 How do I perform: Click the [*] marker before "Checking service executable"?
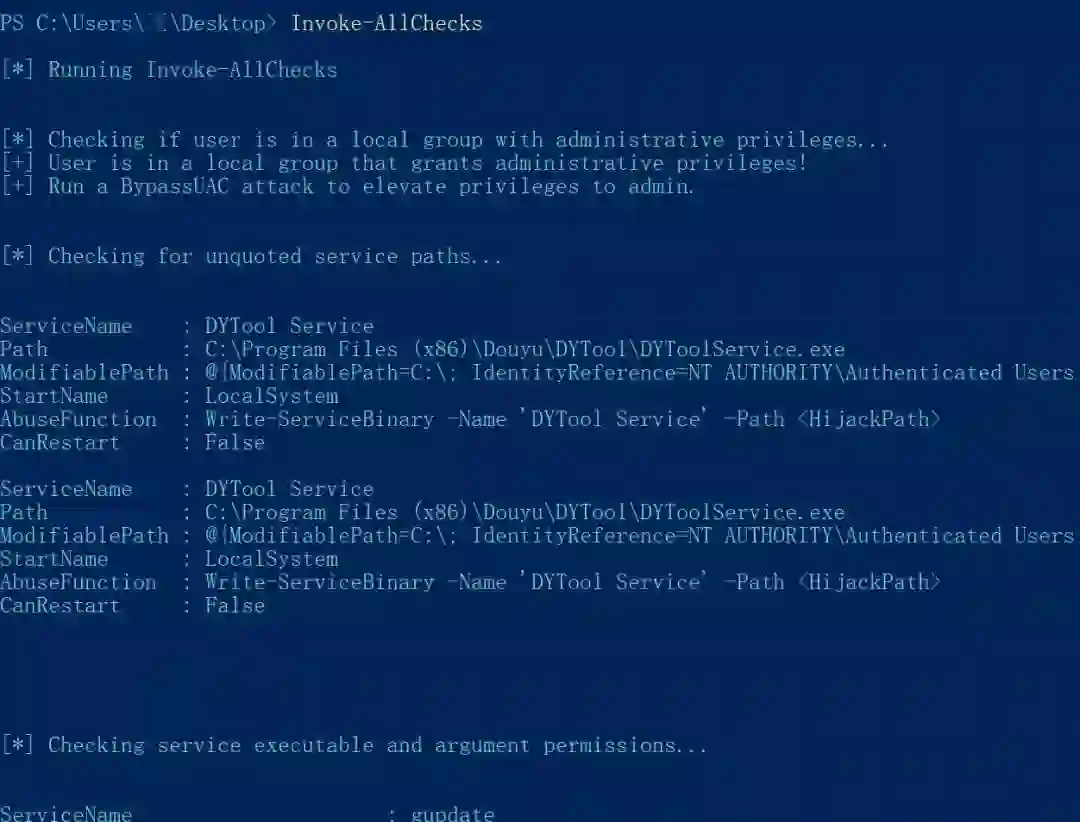point(17,746)
